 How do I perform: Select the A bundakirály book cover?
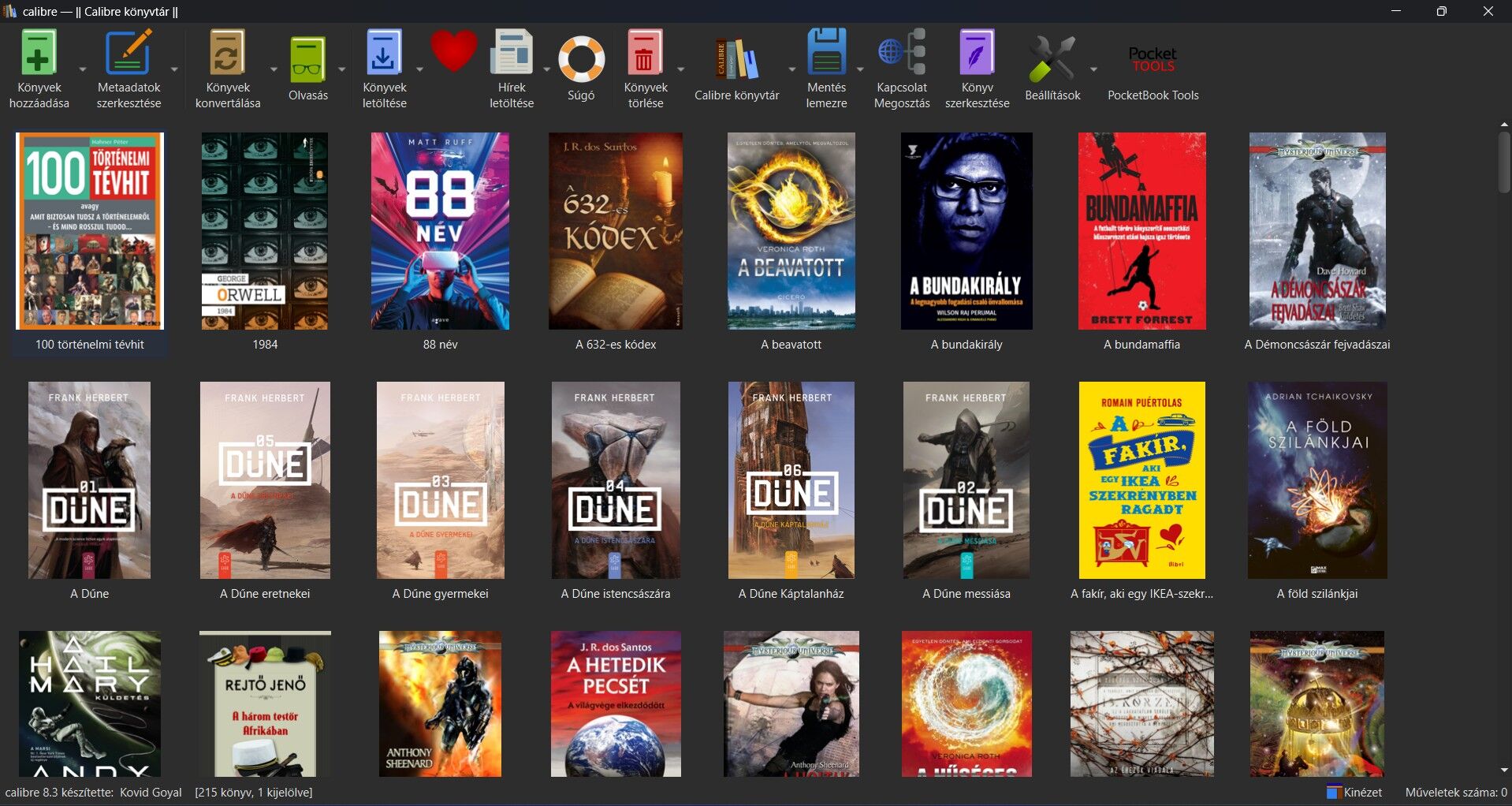(x=966, y=231)
